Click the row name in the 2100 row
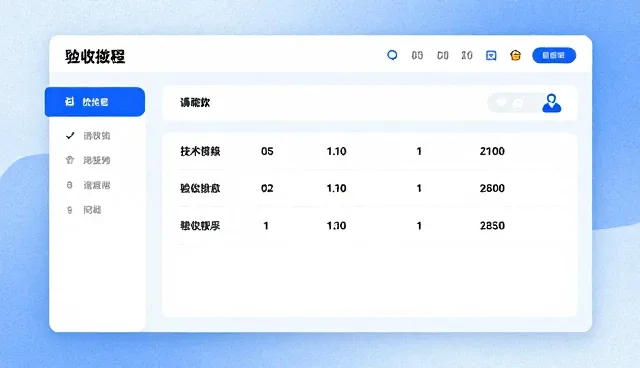 [x=200, y=151]
